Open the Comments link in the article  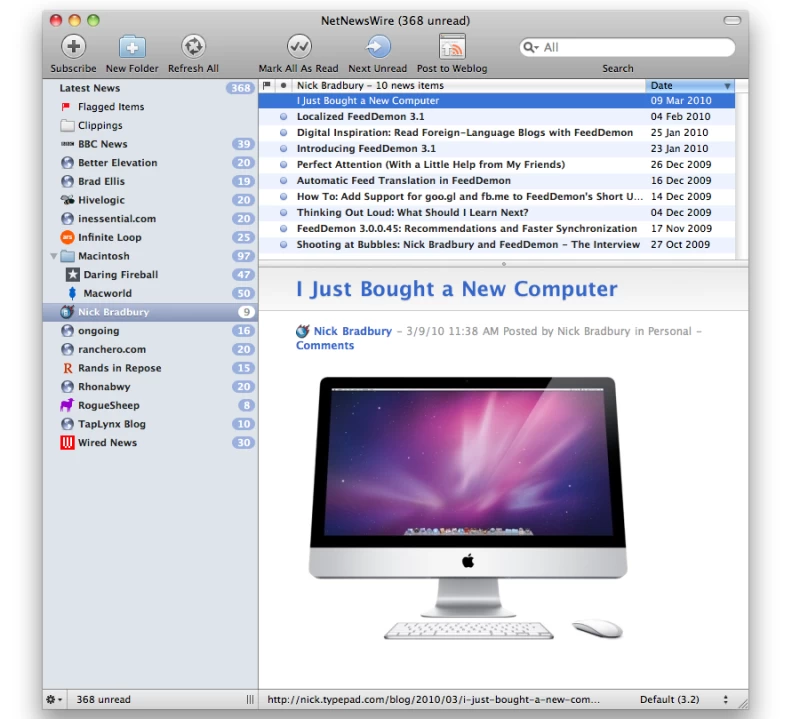coord(325,346)
